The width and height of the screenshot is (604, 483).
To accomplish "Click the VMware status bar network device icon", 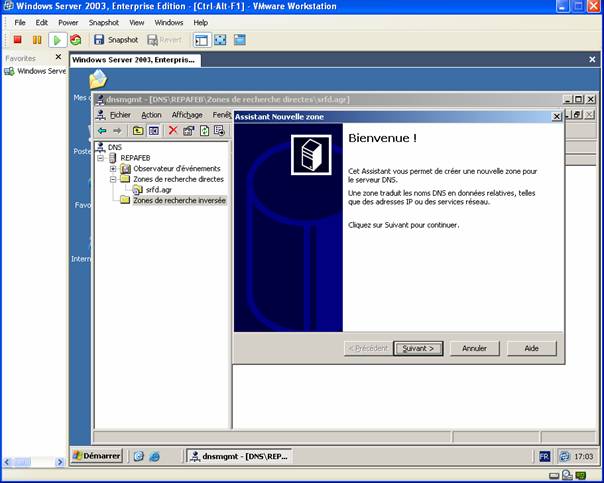I will (581, 475).
